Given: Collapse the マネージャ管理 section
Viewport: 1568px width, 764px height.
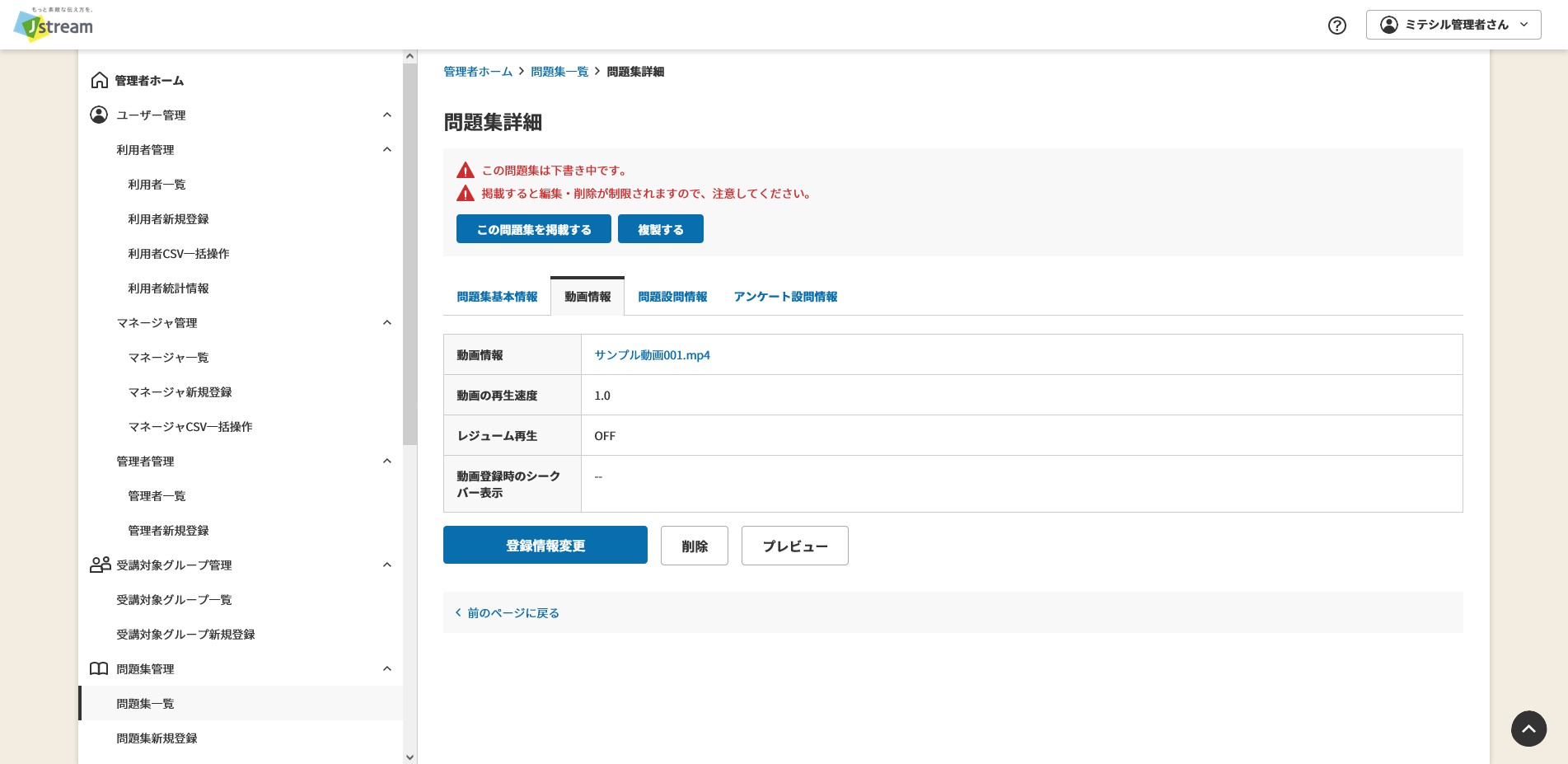Looking at the screenshot, I should pyautogui.click(x=387, y=322).
